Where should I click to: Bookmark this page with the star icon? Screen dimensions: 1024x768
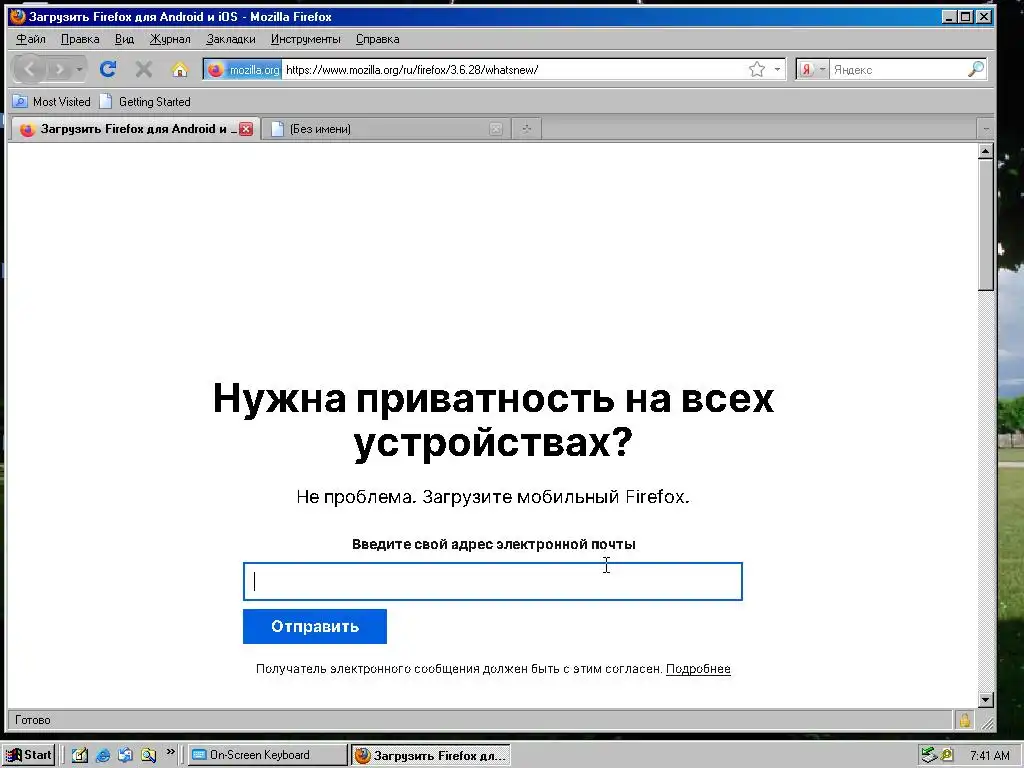click(x=757, y=69)
